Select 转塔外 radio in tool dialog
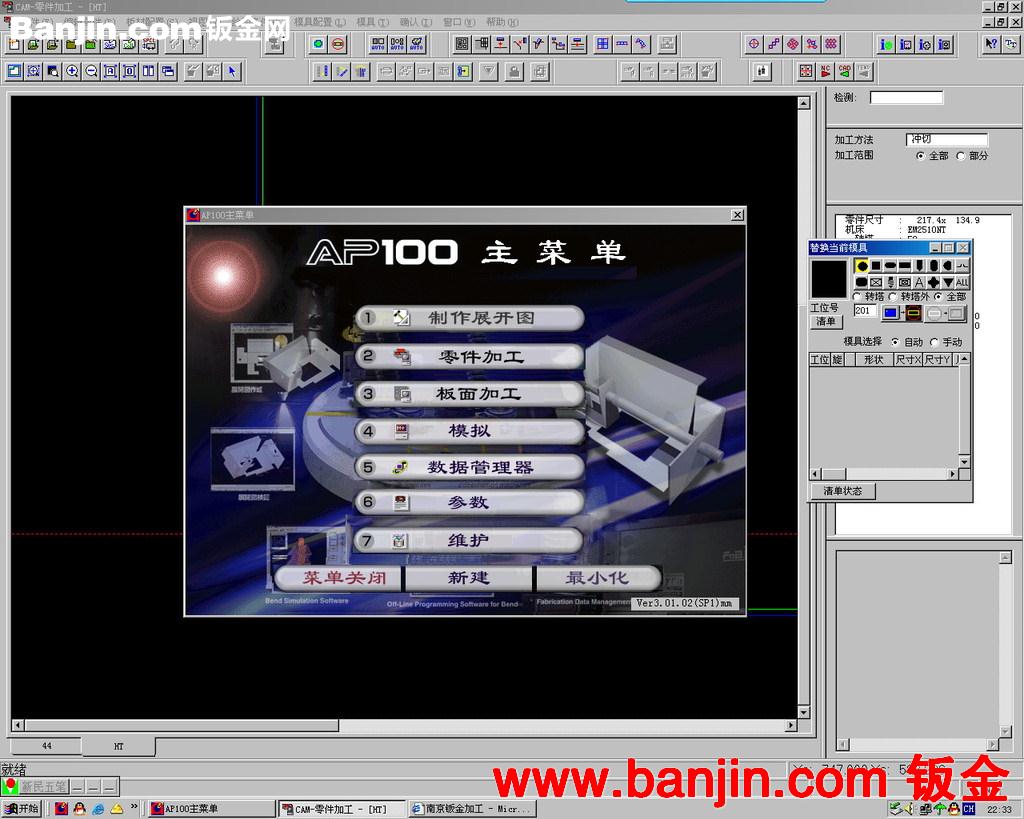This screenshot has width=1024, height=819. point(893,297)
